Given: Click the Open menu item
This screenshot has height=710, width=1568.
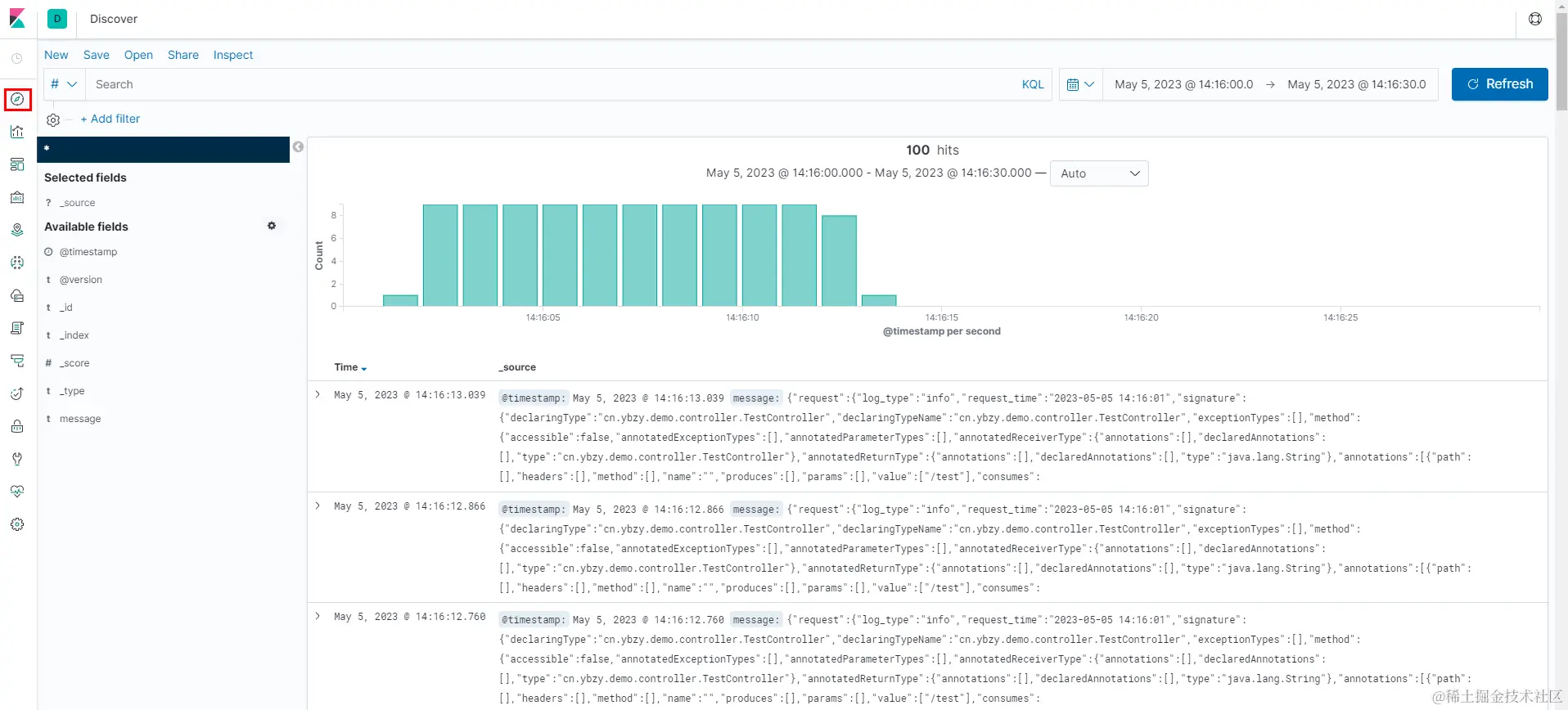Looking at the screenshot, I should (138, 55).
